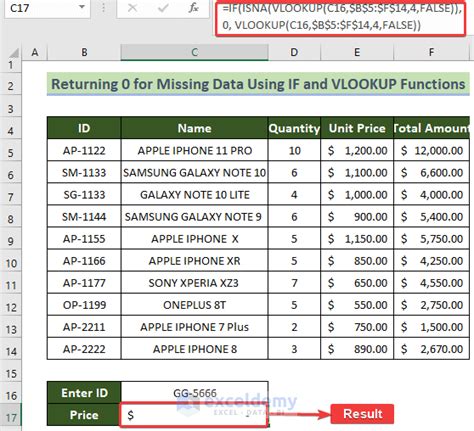The width and height of the screenshot is (474, 431).
Task: Select cell APPLE IPHONE 8
Action: (x=194, y=349)
